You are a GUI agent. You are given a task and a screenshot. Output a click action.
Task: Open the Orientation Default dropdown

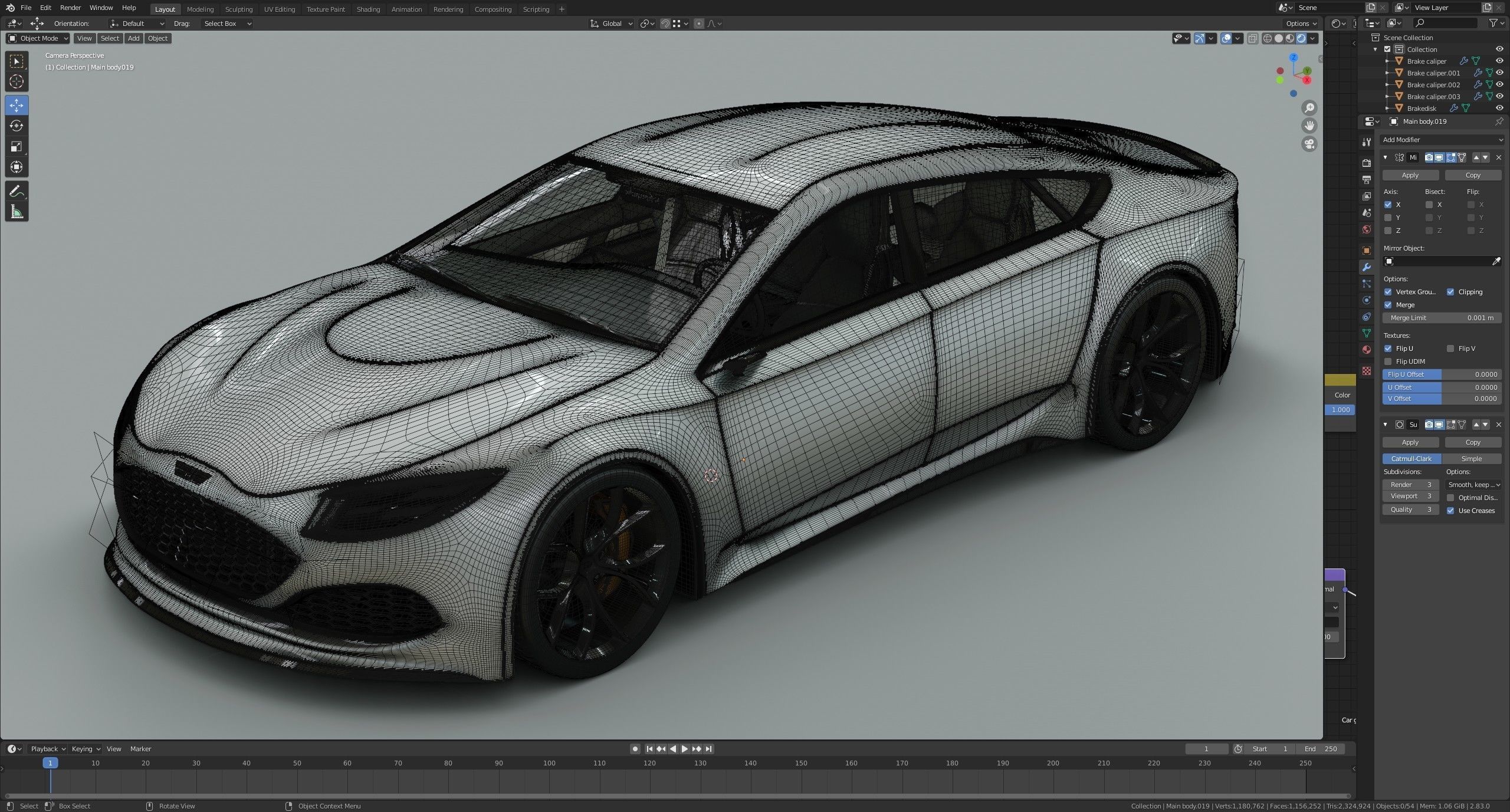(137, 24)
